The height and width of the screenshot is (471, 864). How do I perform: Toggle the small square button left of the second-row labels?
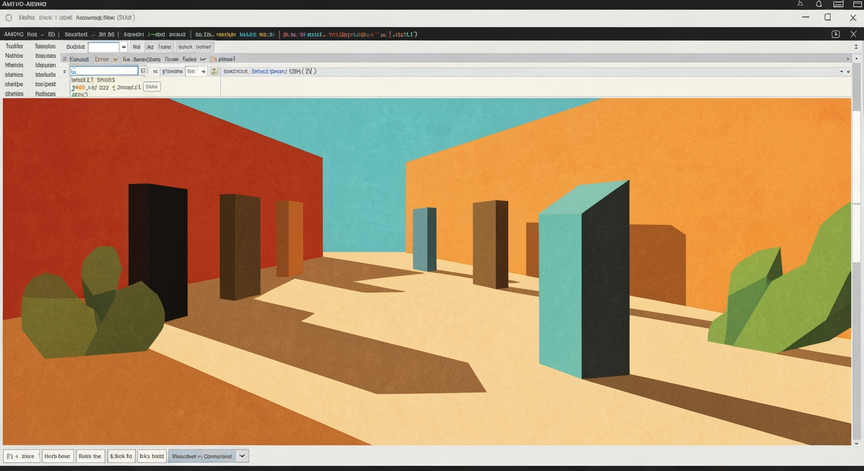pos(64,59)
